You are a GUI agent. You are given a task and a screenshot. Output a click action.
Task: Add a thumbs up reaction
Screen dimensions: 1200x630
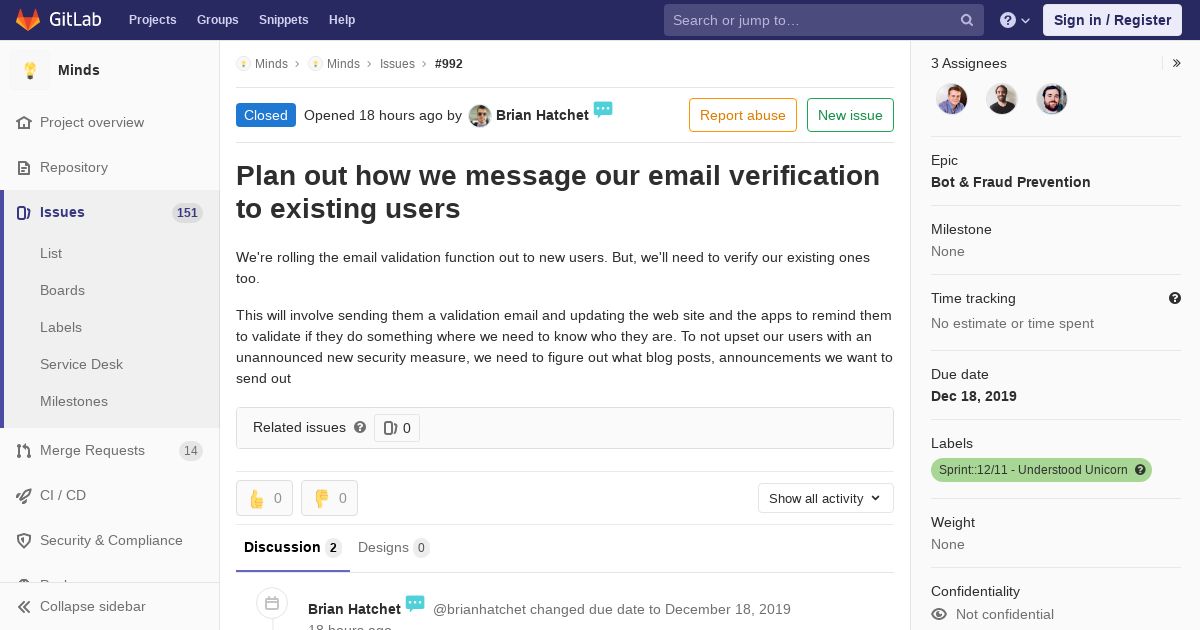[x=264, y=498]
